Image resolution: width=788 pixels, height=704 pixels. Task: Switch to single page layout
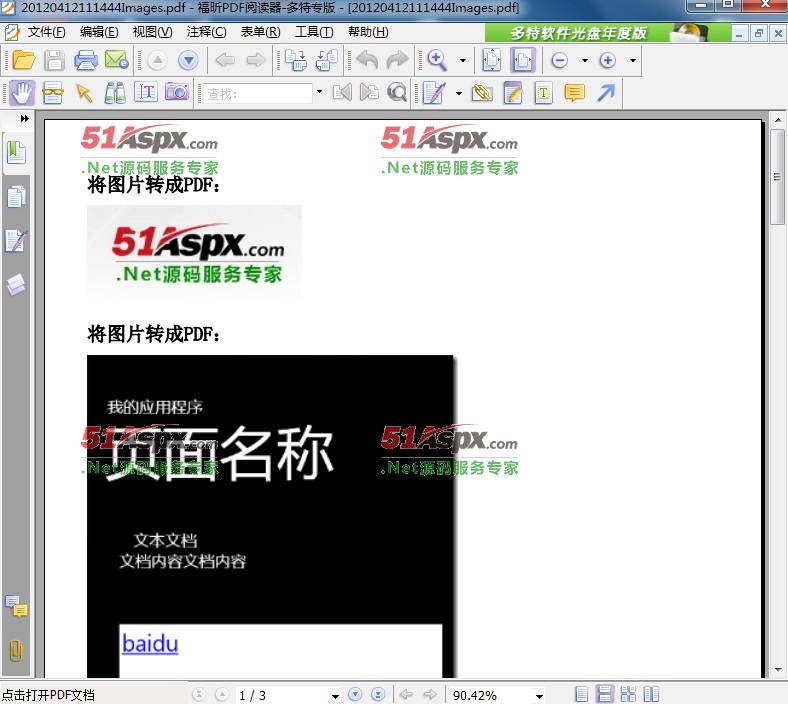581,694
